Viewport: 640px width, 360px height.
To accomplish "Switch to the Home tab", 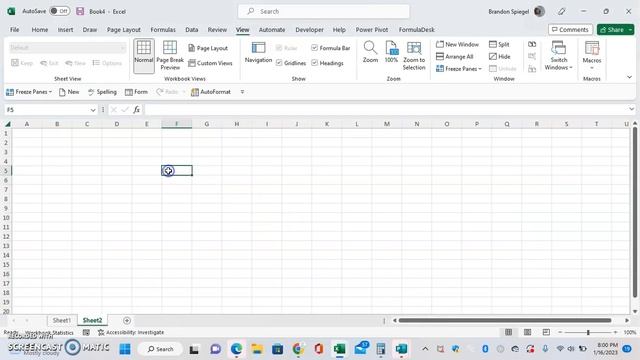I will pyautogui.click(x=40, y=29).
